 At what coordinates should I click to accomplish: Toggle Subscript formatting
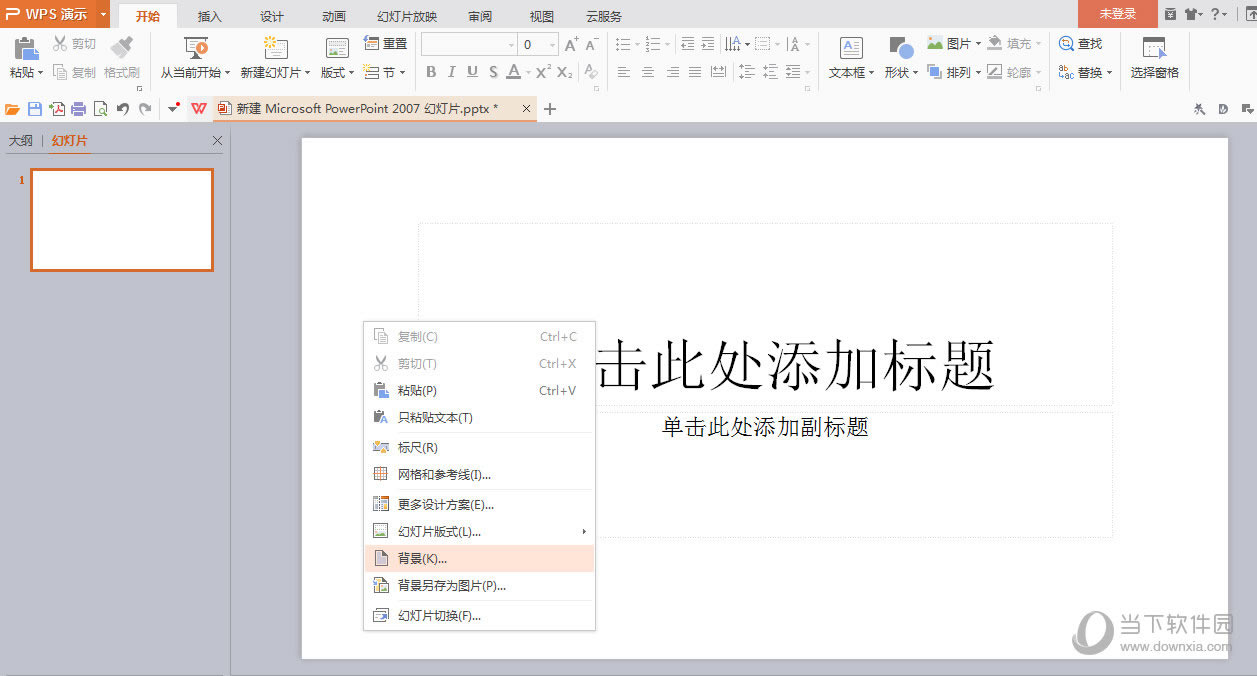tap(565, 72)
